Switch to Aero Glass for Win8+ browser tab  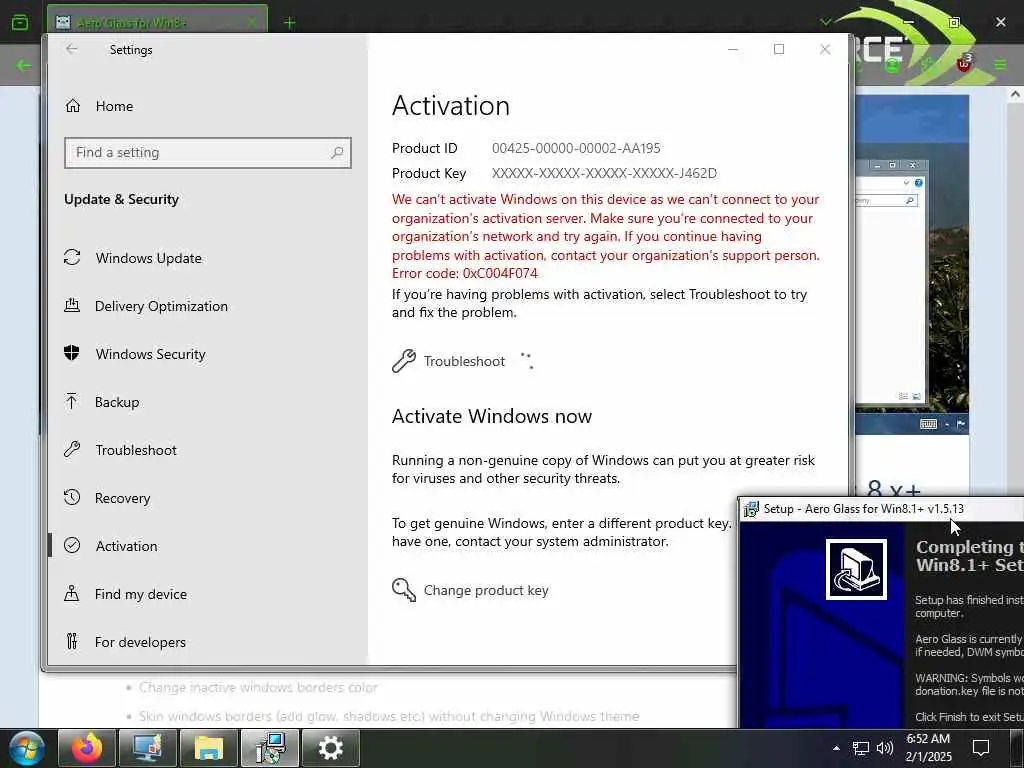(157, 22)
